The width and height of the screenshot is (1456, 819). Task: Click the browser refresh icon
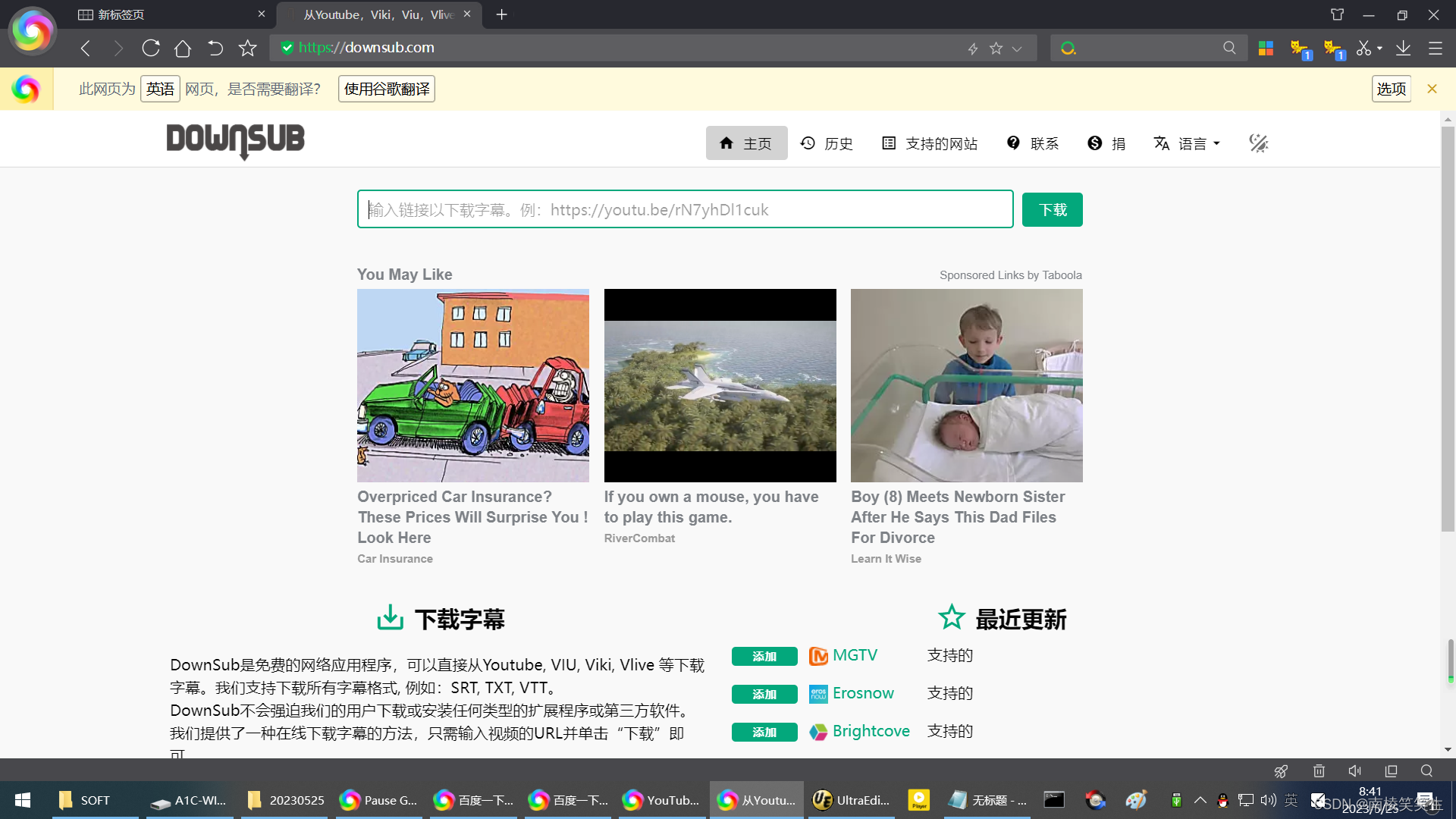[151, 49]
